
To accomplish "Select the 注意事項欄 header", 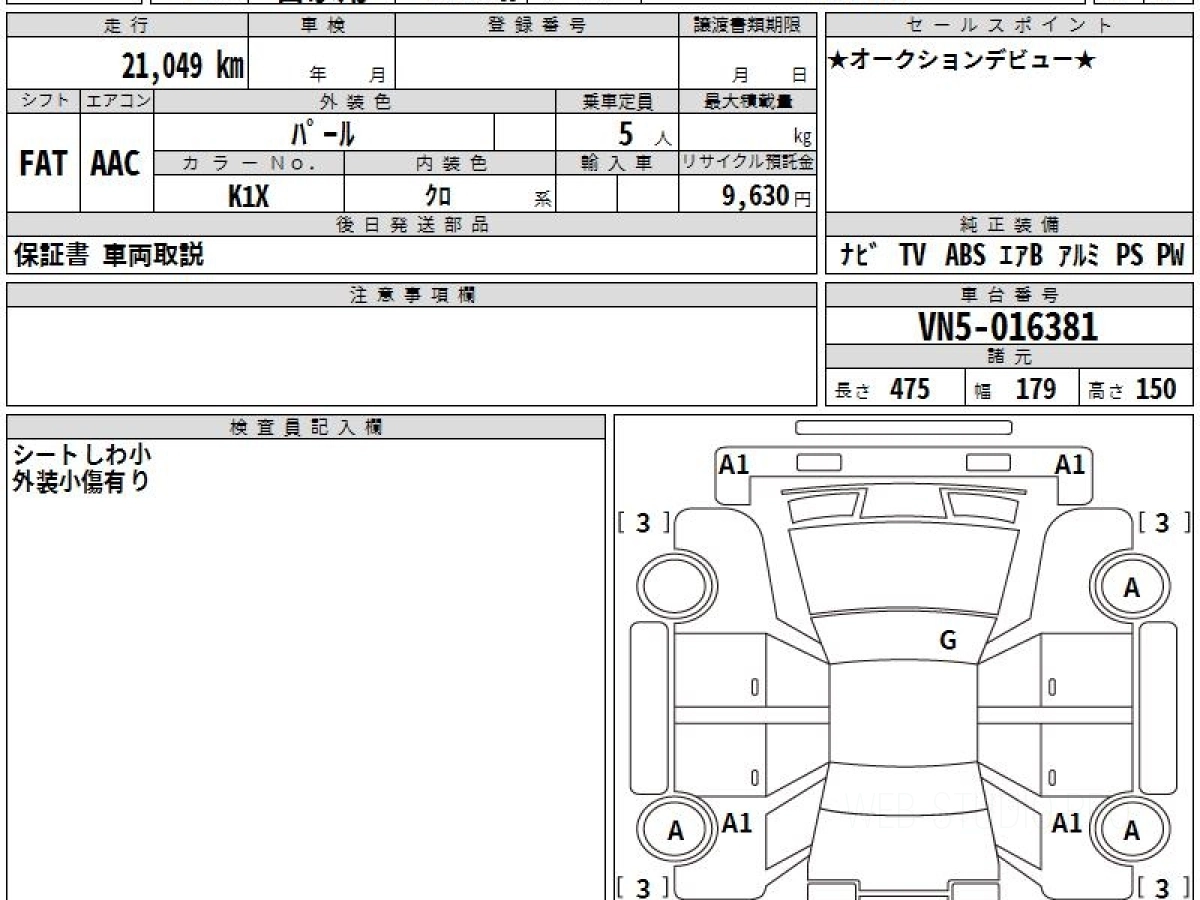I will coord(412,295).
